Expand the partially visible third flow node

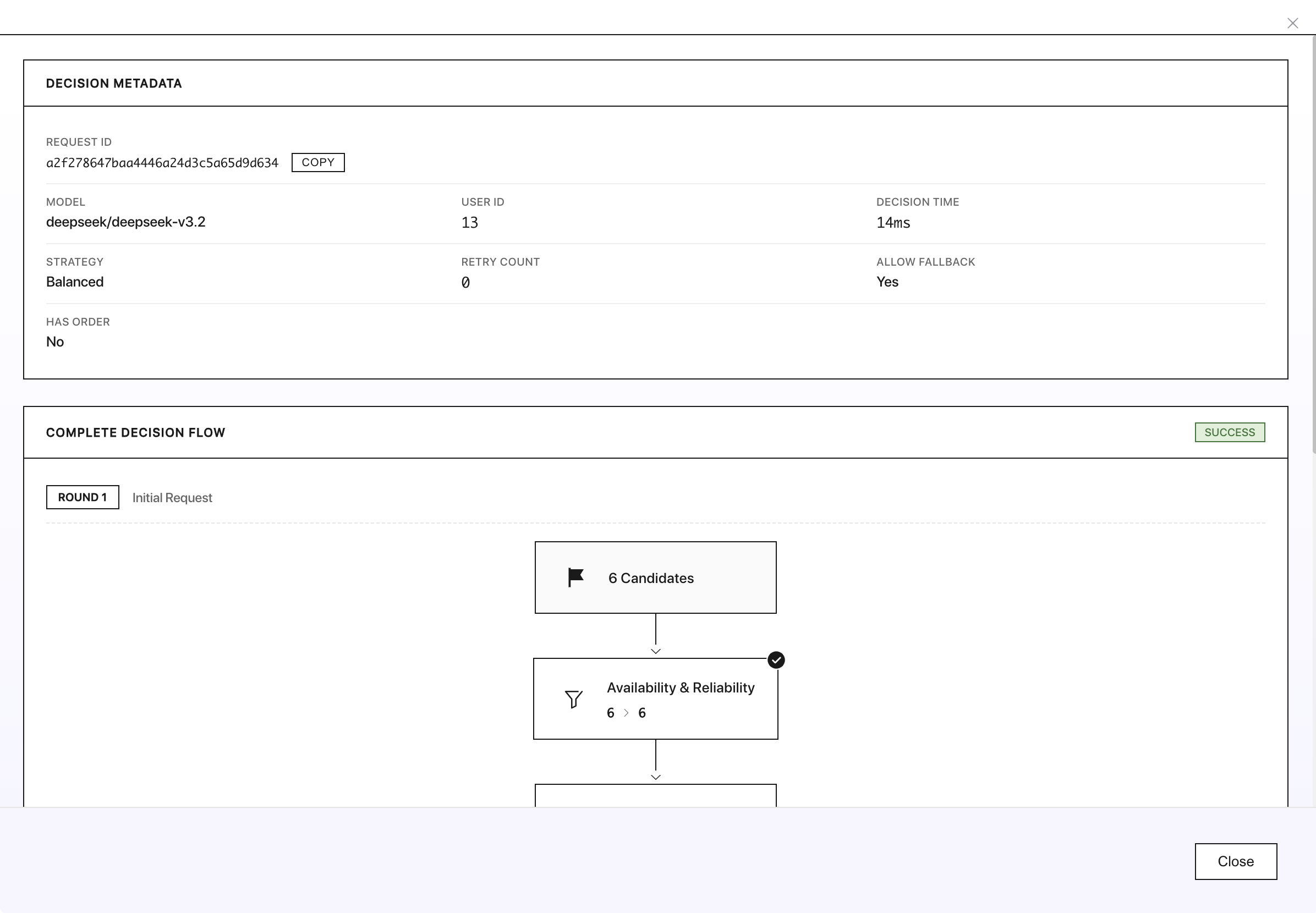[x=655, y=795]
